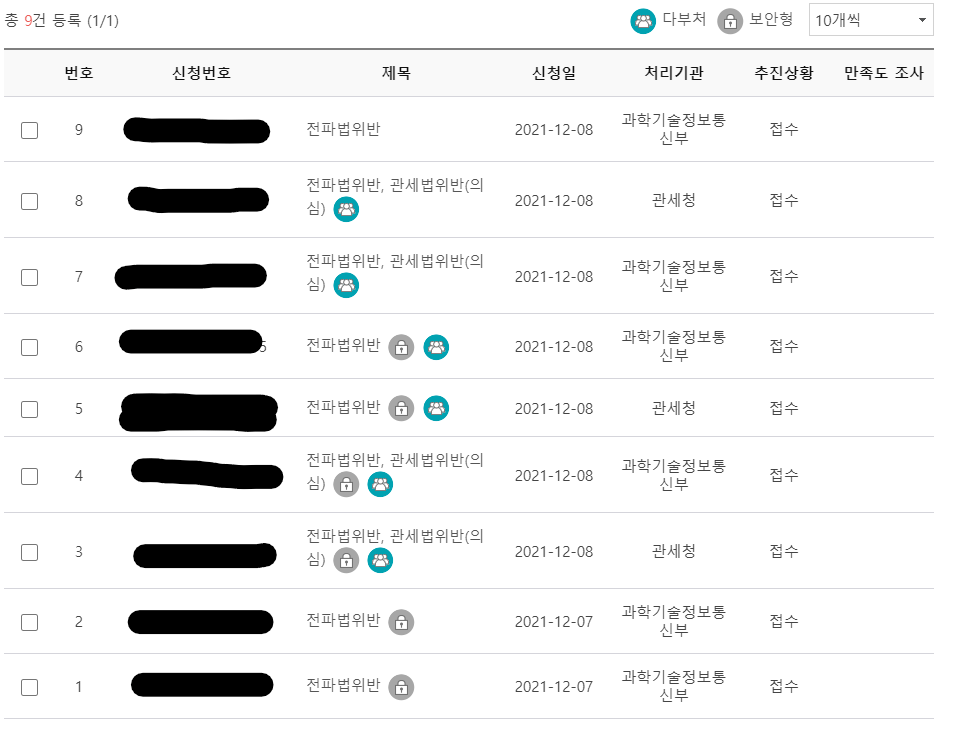Screen dimensions: 956x737
Task: Open the row 9 전파법위반 title link
Action: (x=343, y=129)
